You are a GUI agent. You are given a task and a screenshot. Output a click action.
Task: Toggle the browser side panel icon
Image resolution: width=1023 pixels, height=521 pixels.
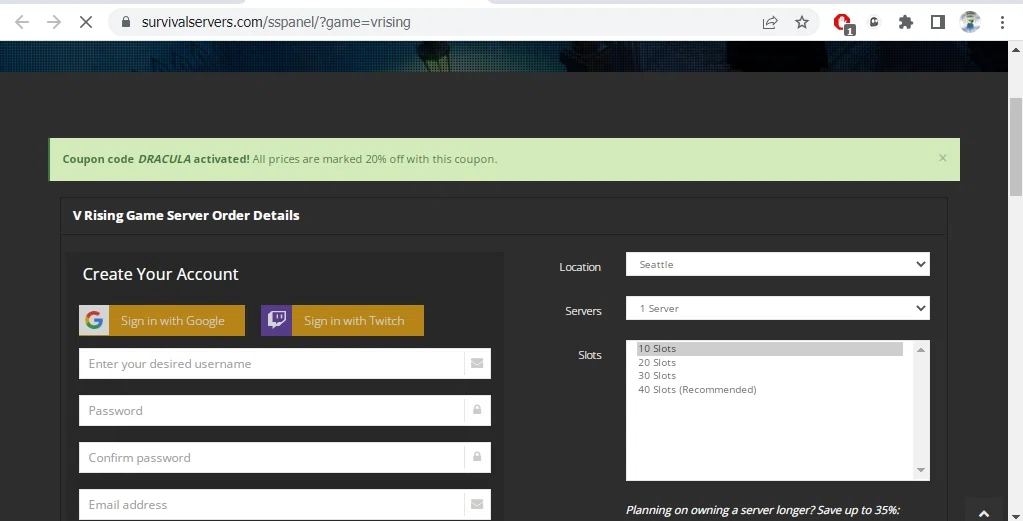point(938,22)
